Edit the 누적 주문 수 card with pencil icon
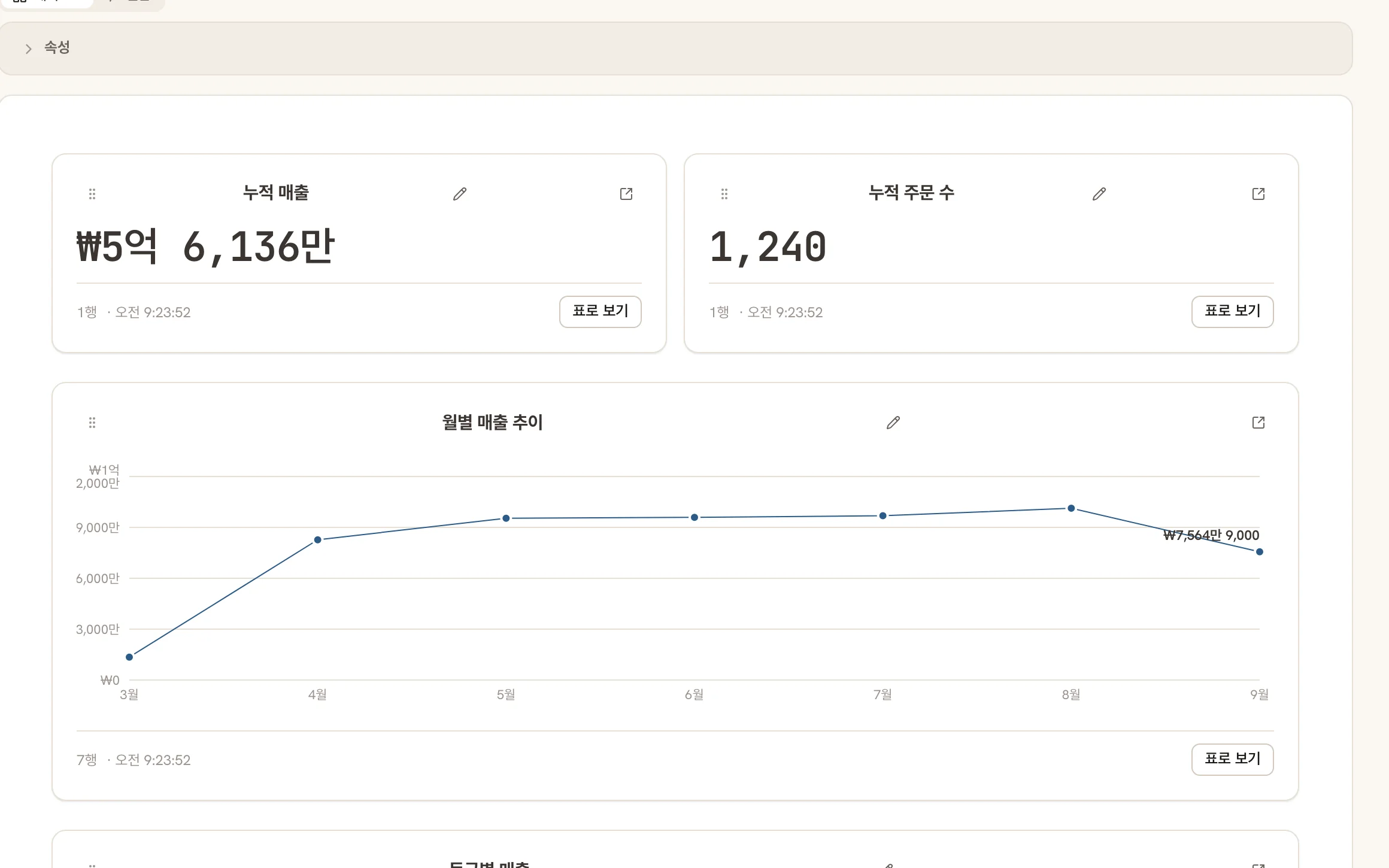This screenshot has height=868, width=1389. coord(1099,194)
